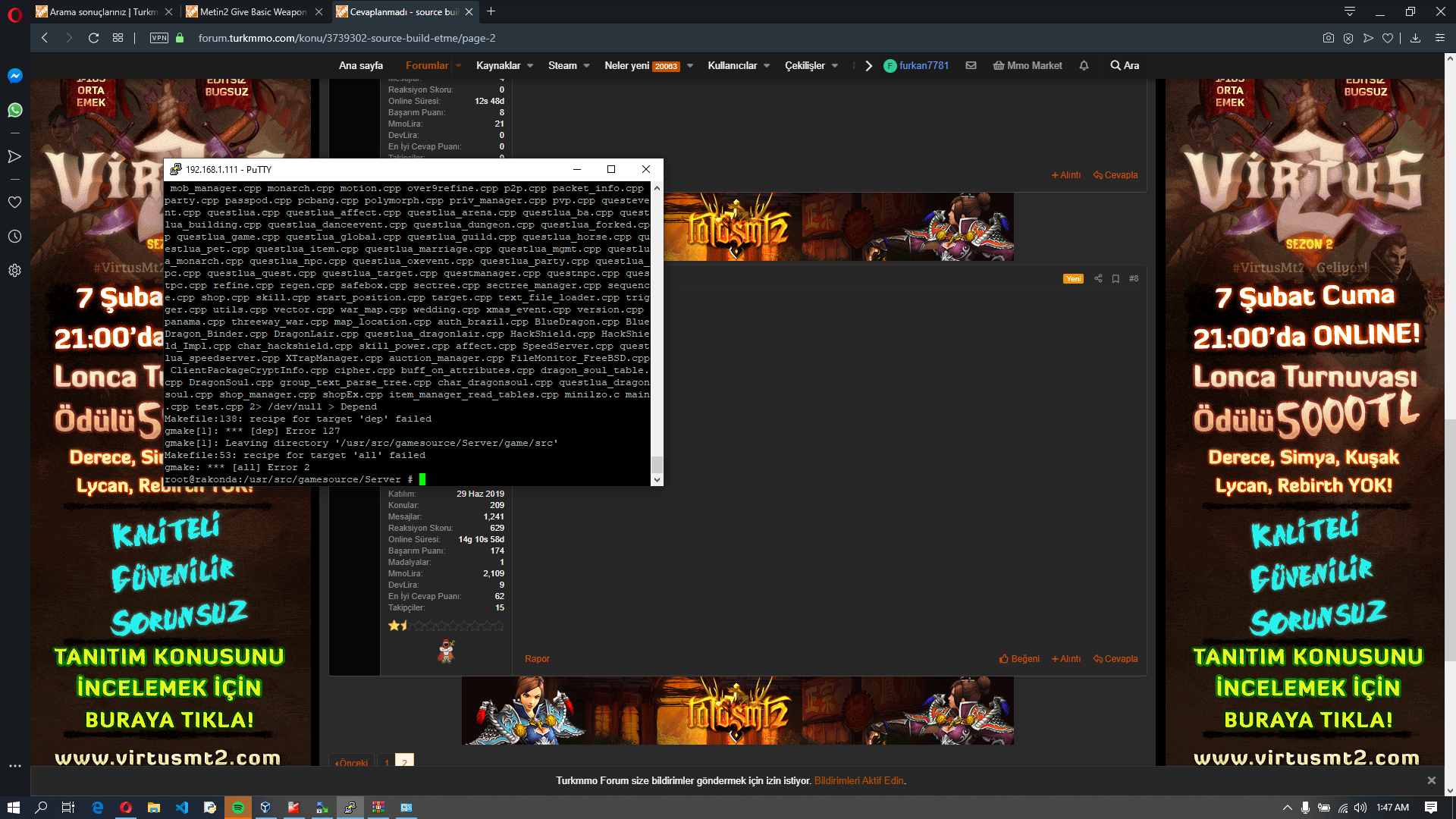The image size is (1456, 819).
Task: Bookmark post #8
Action: 1116,278
